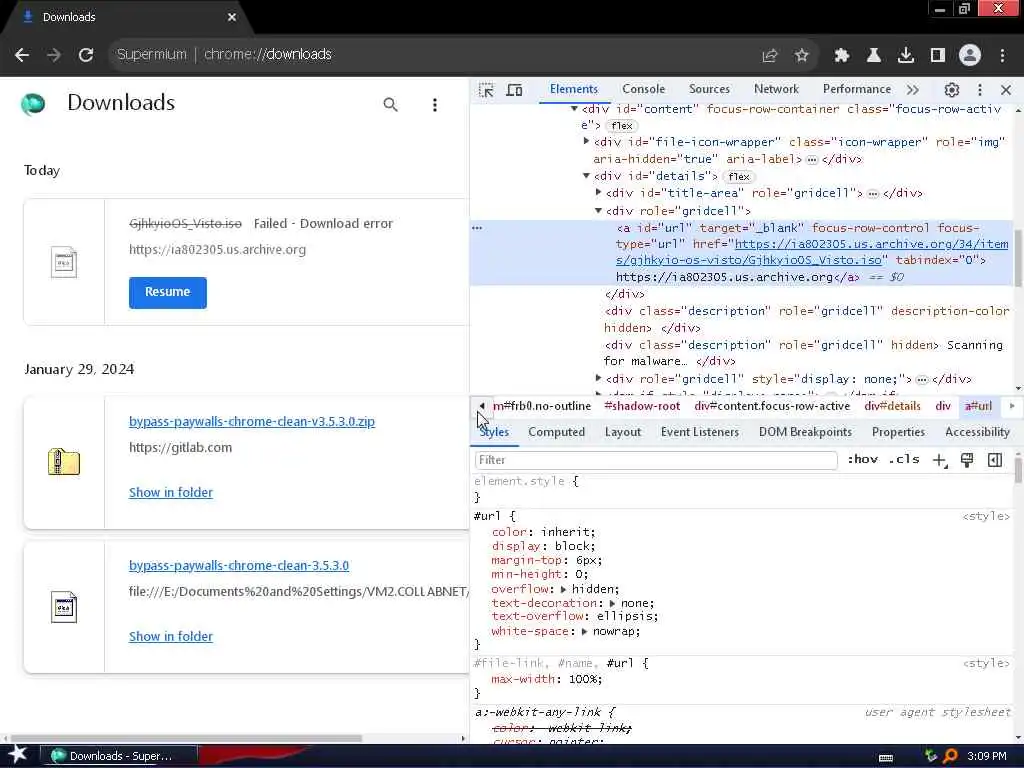Viewport: 1024px width, 768px height.
Task: Go back to the previous page
Action: pyautogui.click(x=22, y=55)
